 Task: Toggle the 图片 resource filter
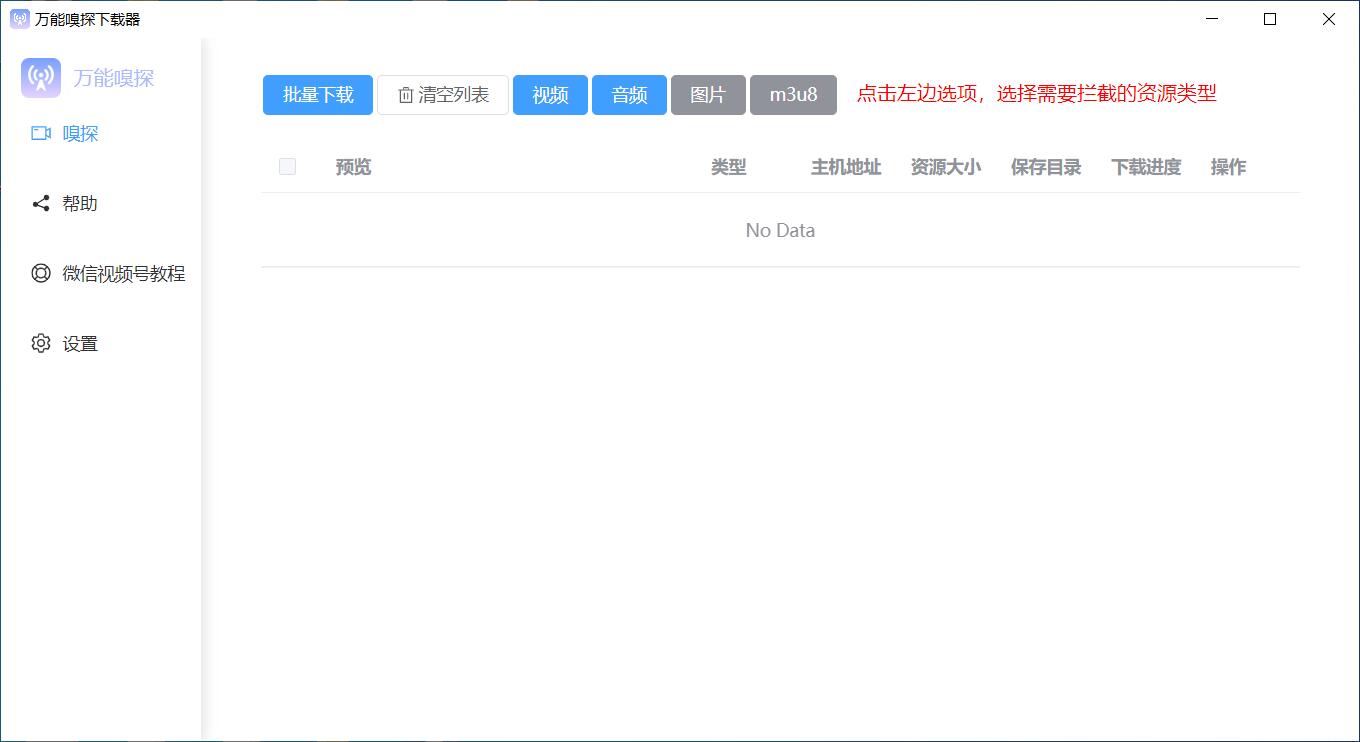click(708, 95)
